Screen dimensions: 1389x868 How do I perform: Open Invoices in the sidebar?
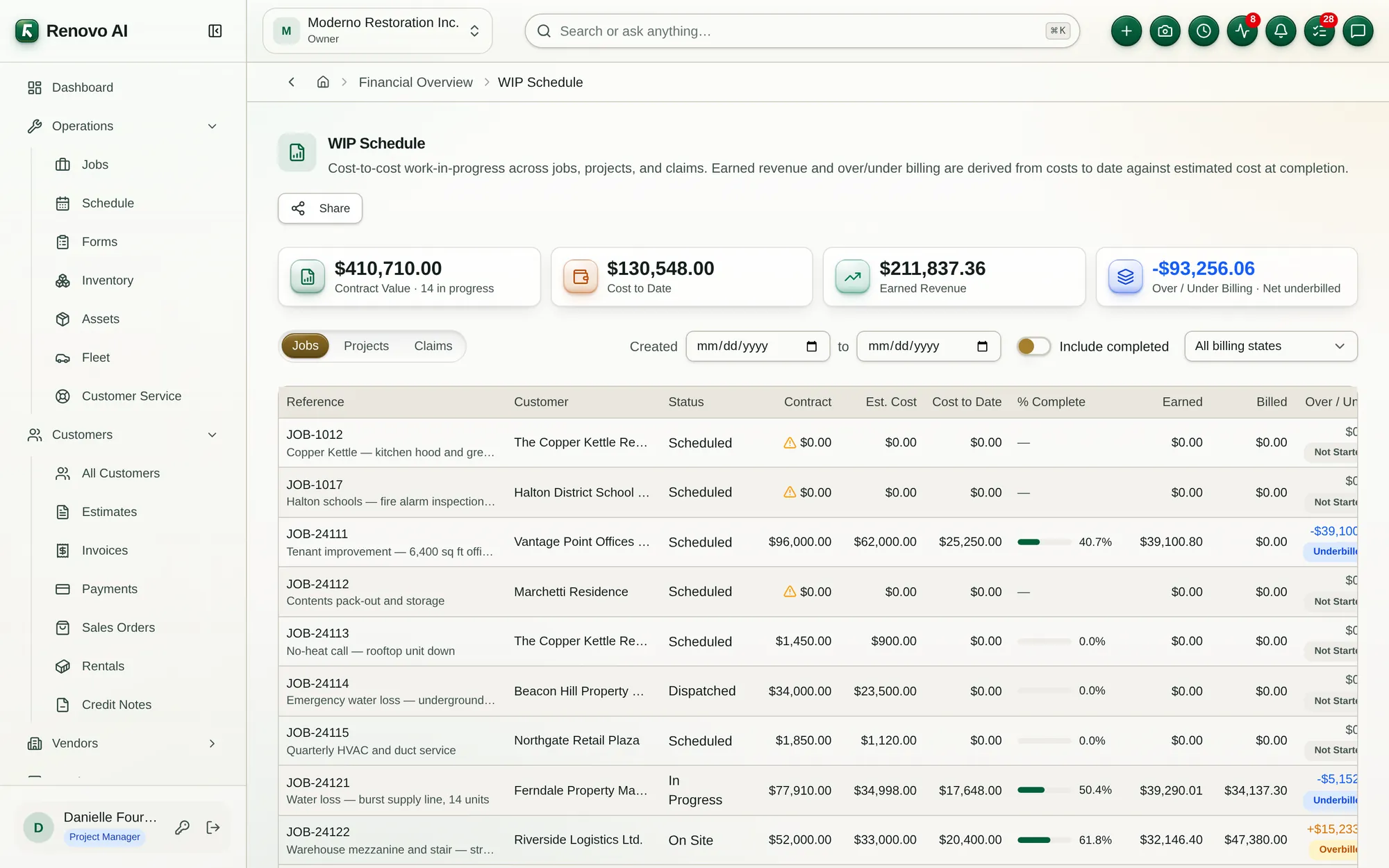[x=137, y=550]
